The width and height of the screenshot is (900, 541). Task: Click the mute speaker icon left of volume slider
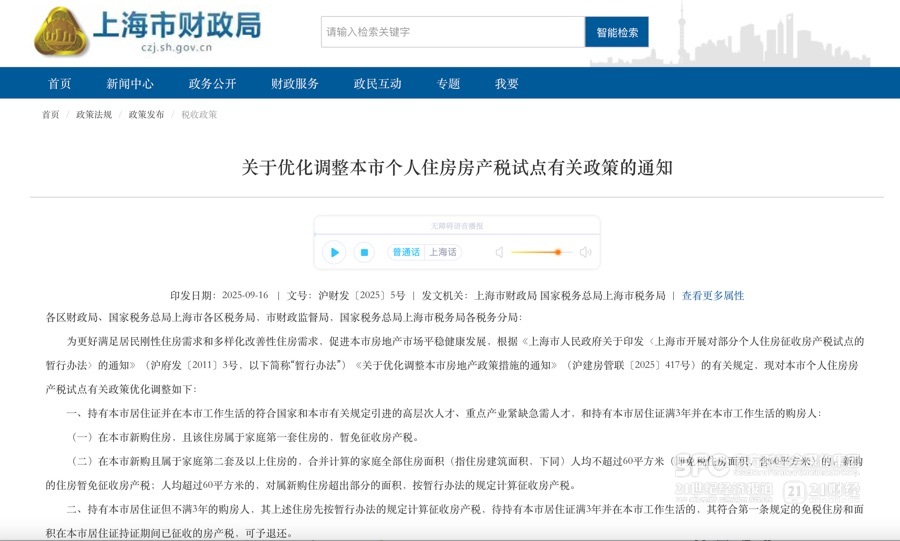(x=499, y=252)
